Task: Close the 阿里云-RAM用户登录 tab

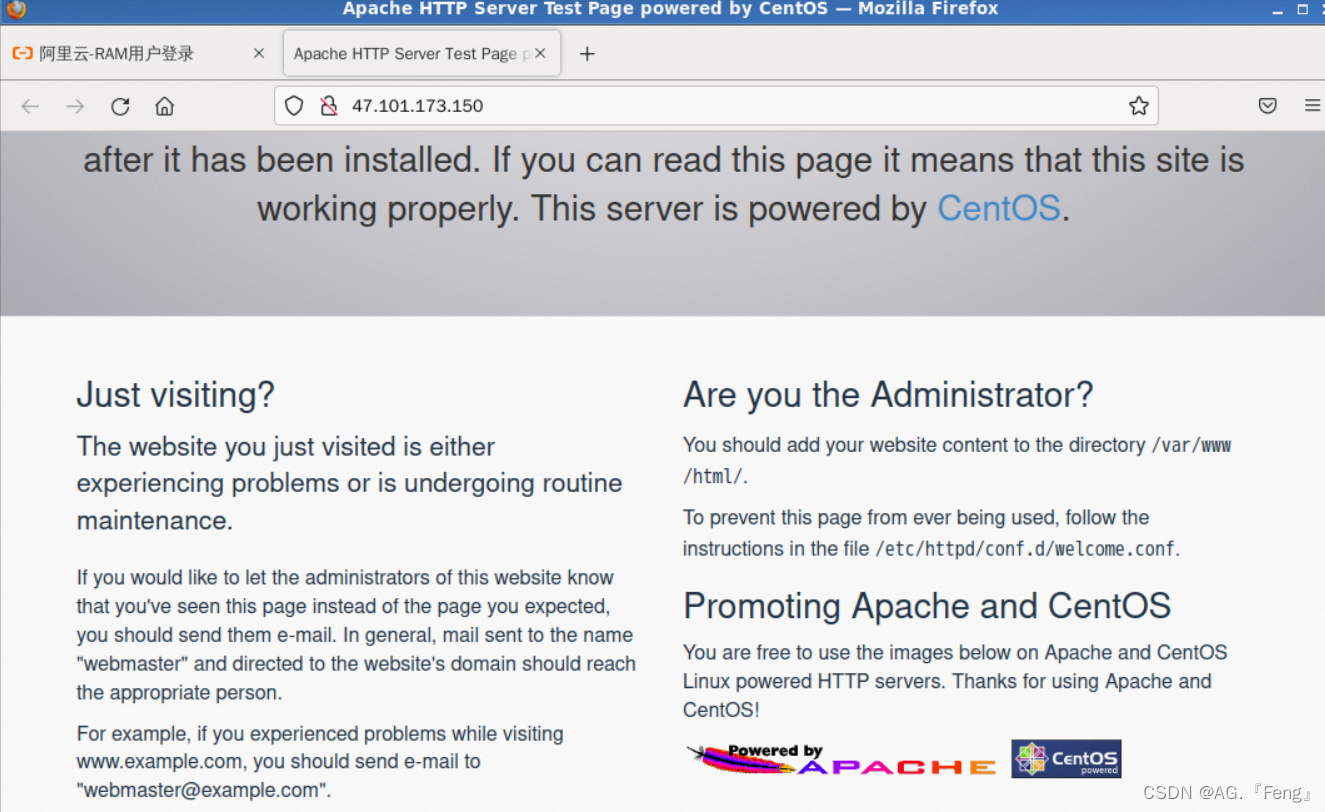Action: point(259,54)
